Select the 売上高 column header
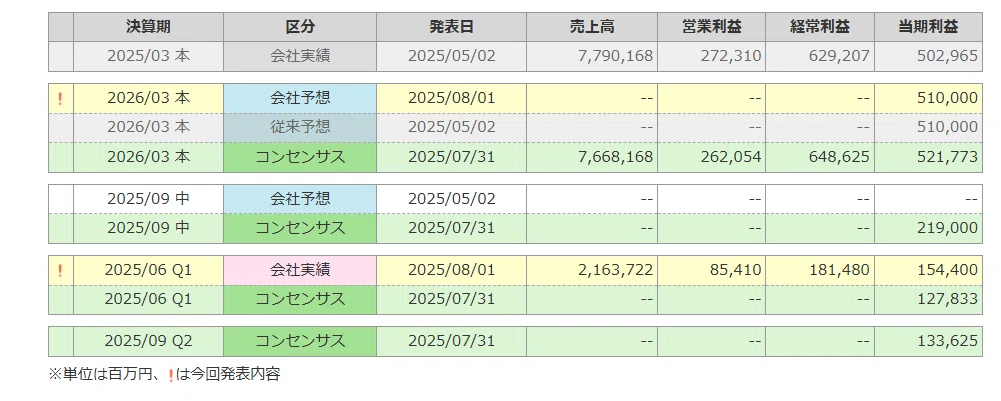This screenshot has height=401, width=1001. point(592,27)
